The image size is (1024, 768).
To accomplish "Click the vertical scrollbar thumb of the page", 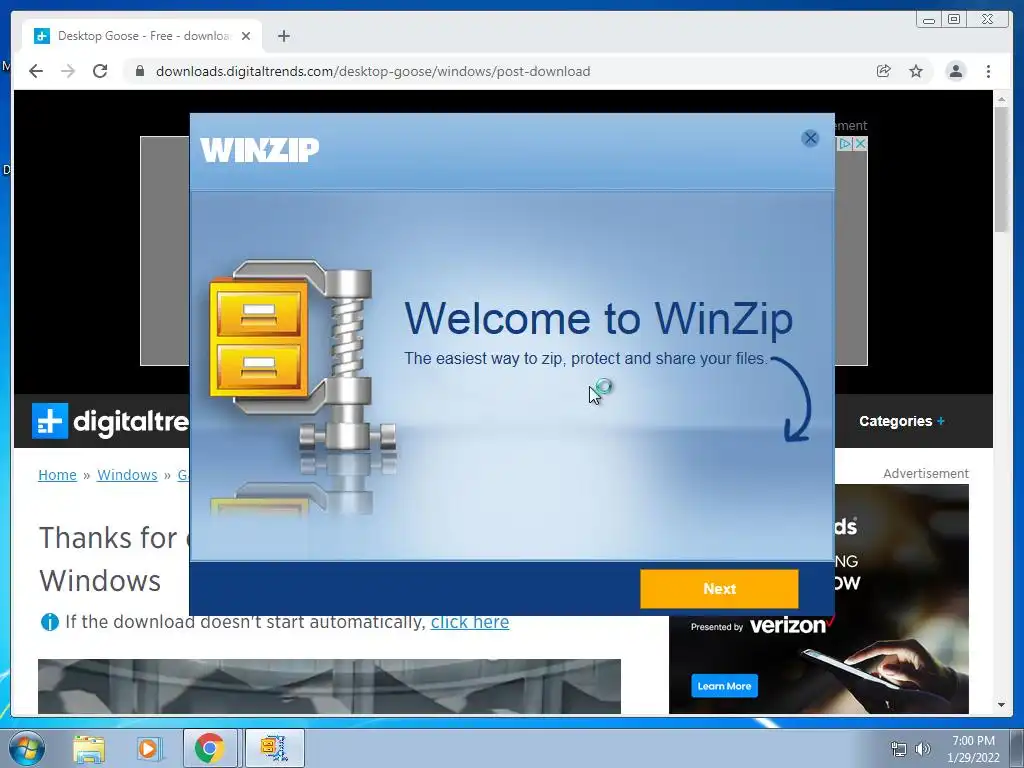I will [1001, 168].
